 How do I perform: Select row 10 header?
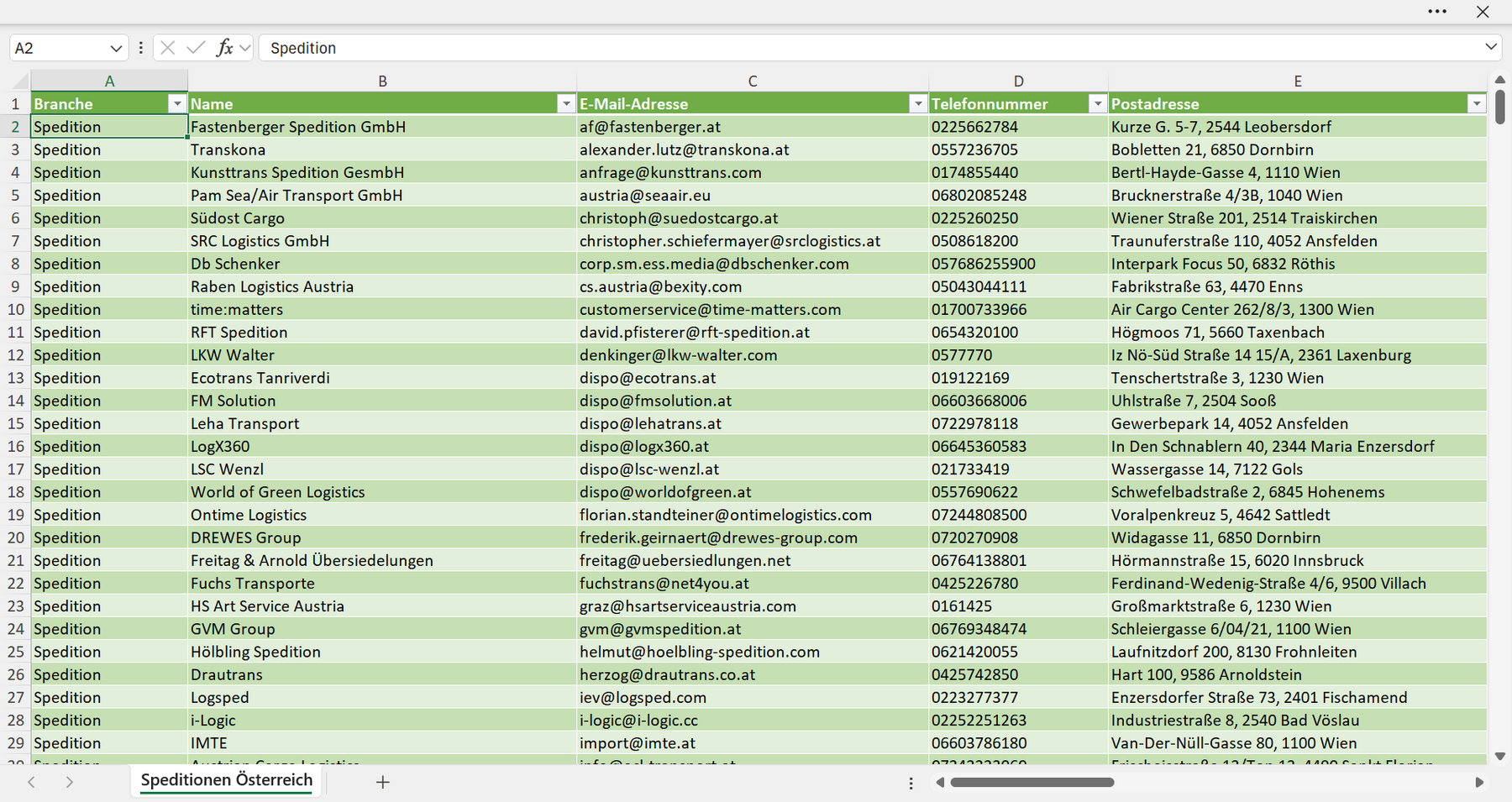pyautogui.click(x=15, y=309)
